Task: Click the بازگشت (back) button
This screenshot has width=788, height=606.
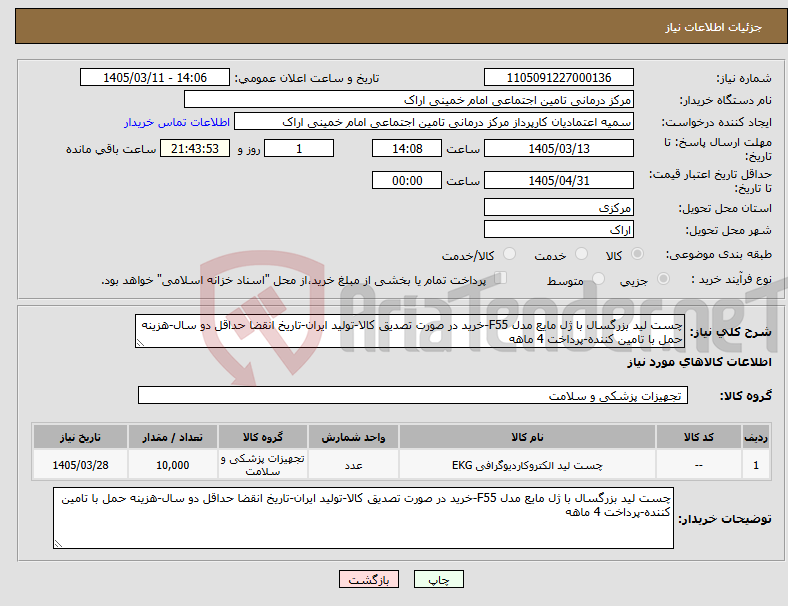Action: click(369, 579)
